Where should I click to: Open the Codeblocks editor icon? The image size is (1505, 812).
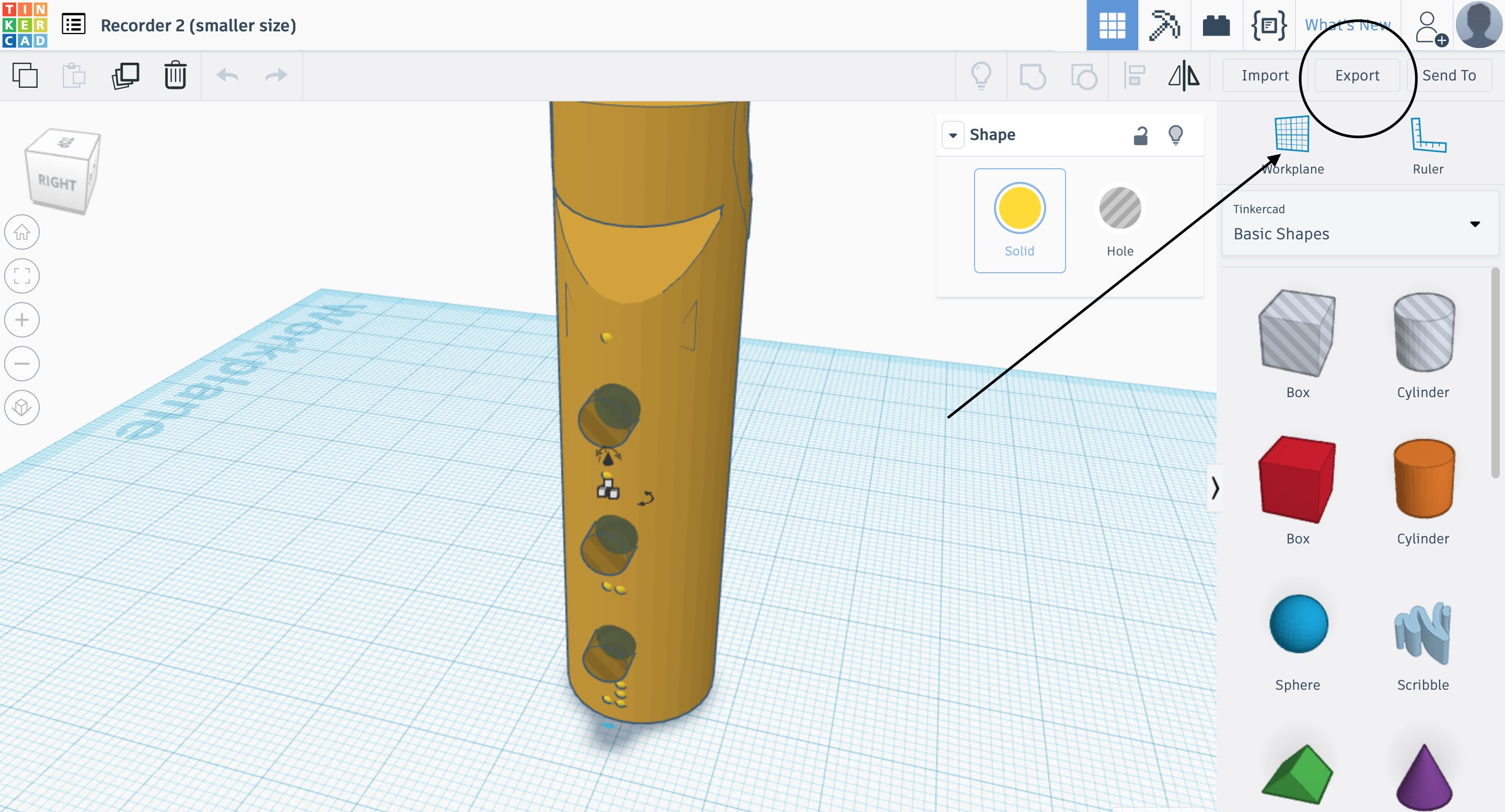click(1268, 25)
